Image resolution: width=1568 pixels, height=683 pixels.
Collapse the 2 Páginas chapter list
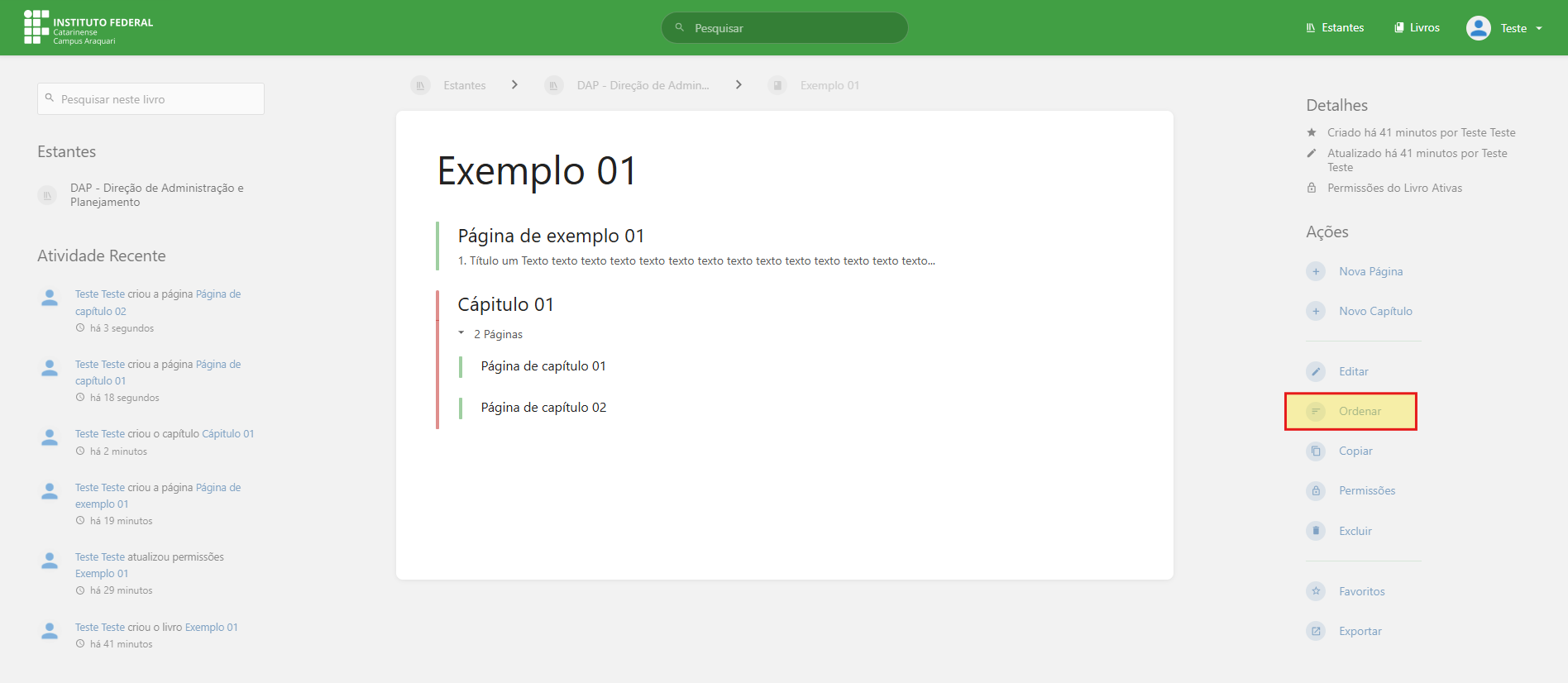(x=491, y=334)
